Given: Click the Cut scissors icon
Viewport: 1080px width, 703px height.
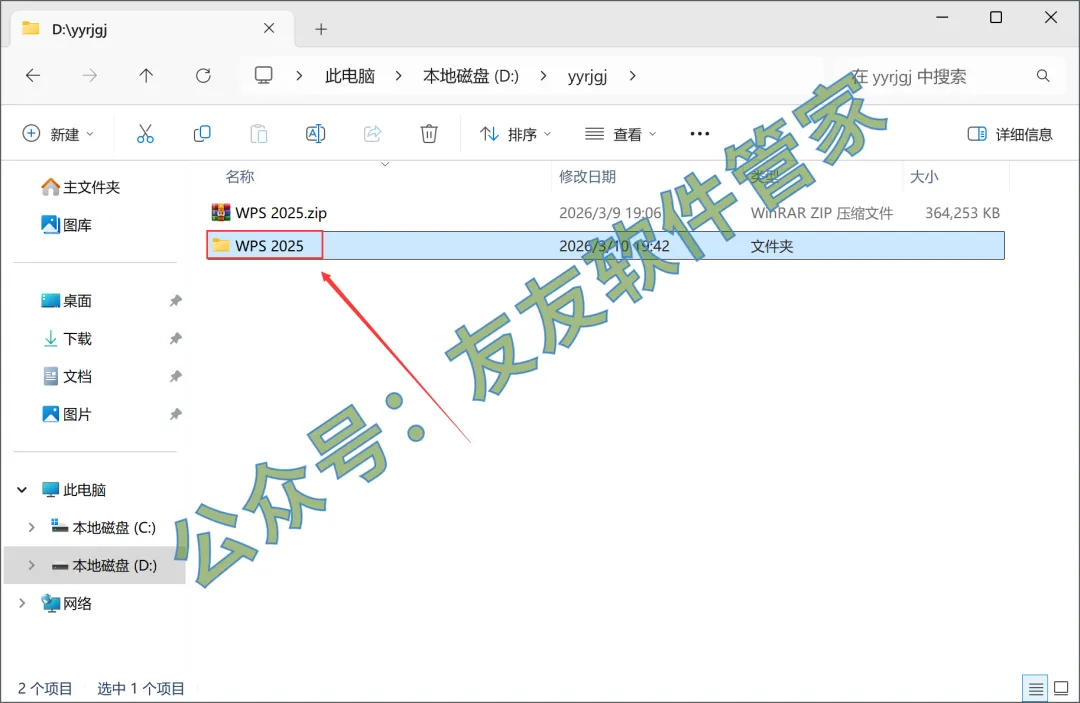Looking at the screenshot, I should [145, 134].
